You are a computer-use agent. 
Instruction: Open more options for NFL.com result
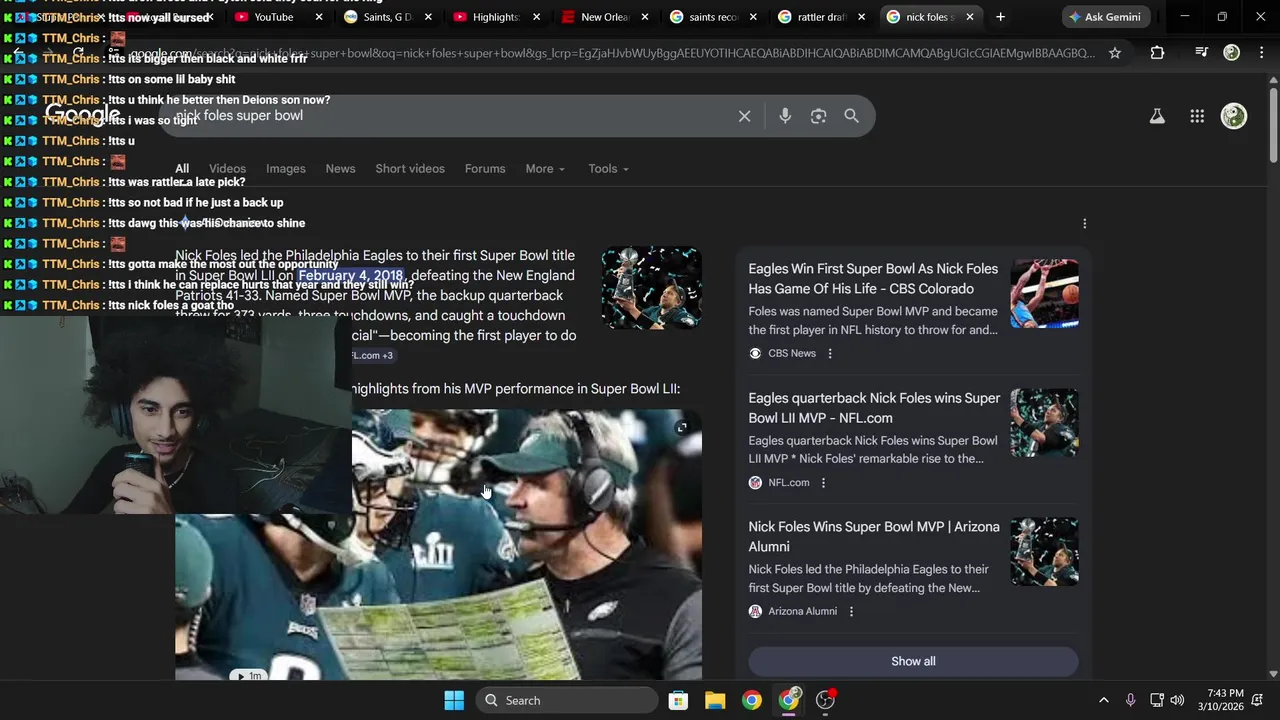pyautogui.click(x=823, y=482)
